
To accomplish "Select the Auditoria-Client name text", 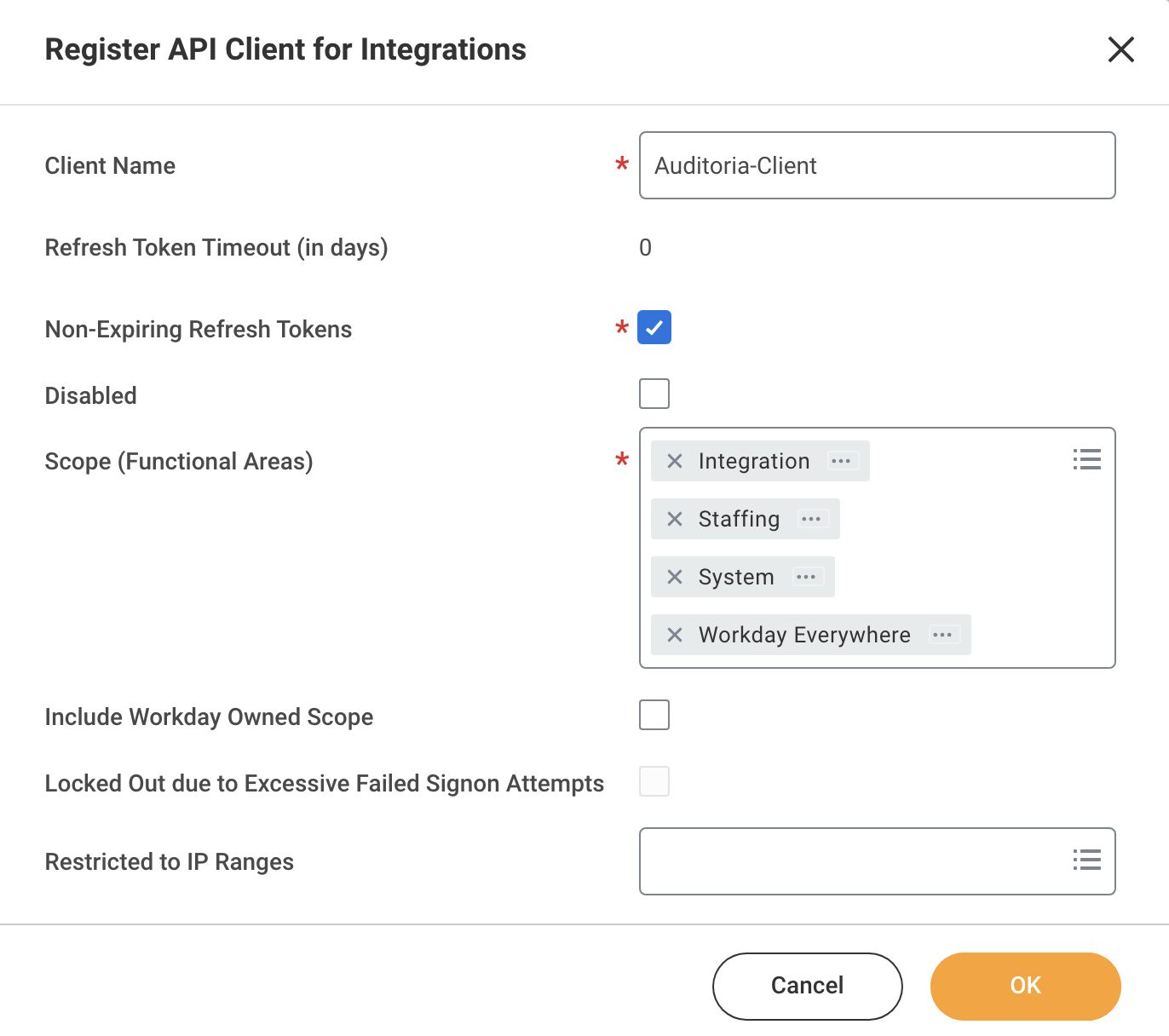I will click(x=734, y=165).
